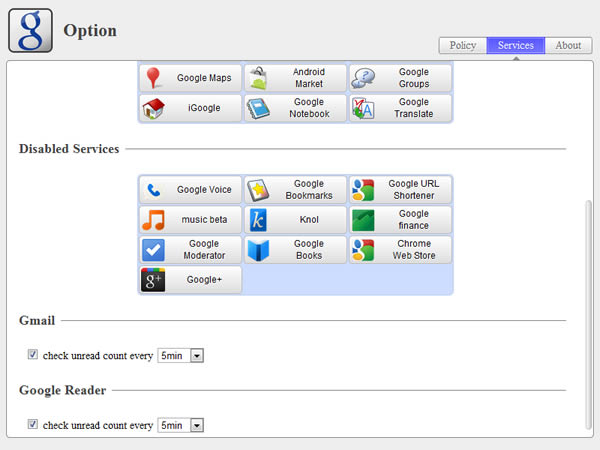Click the Option page title
Image resolution: width=600 pixels, height=450 pixels.
pos(90,31)
